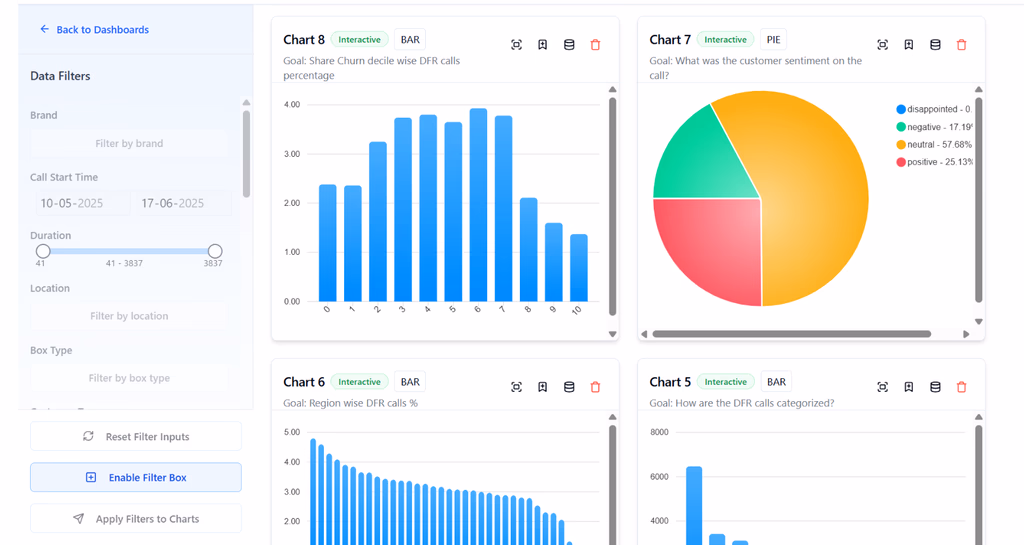This screenshot has height=545, width=1024.
Task: Open the Filter by location dropdown
Action: [129, 315]
